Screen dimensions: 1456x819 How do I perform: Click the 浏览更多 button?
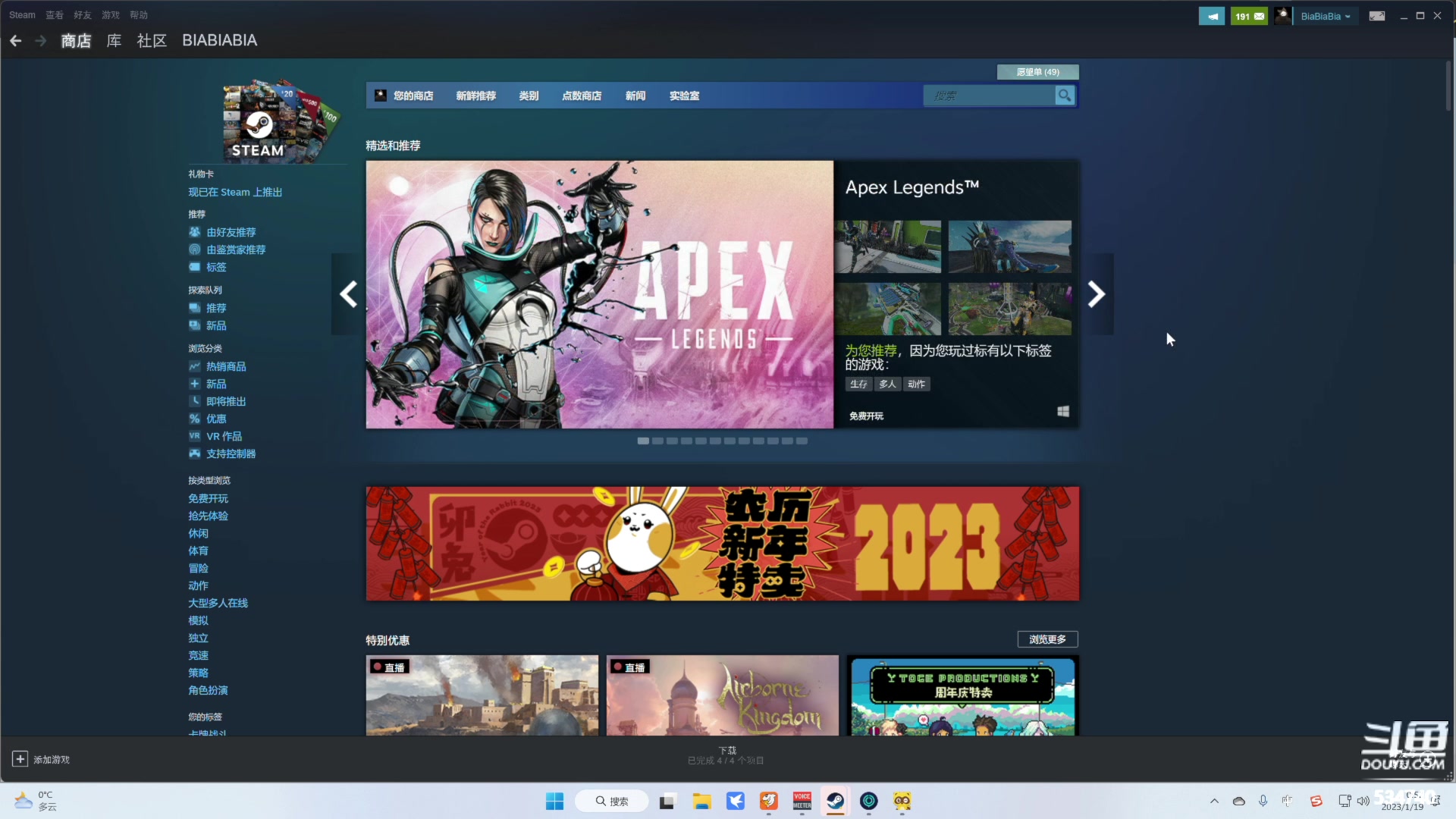(1047, 639)
